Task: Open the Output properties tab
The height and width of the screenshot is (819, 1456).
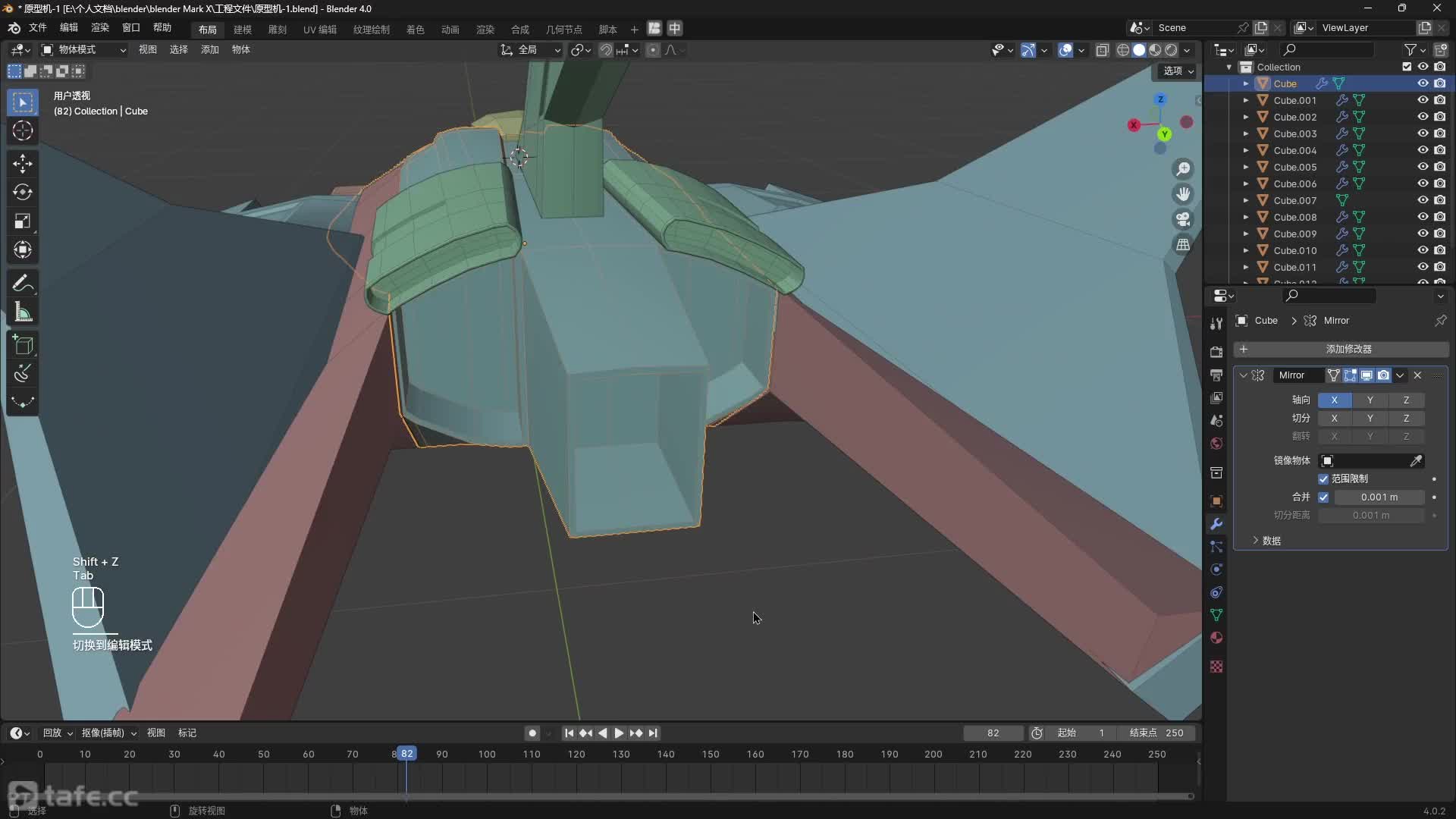Action: [x=1216, y=375]
